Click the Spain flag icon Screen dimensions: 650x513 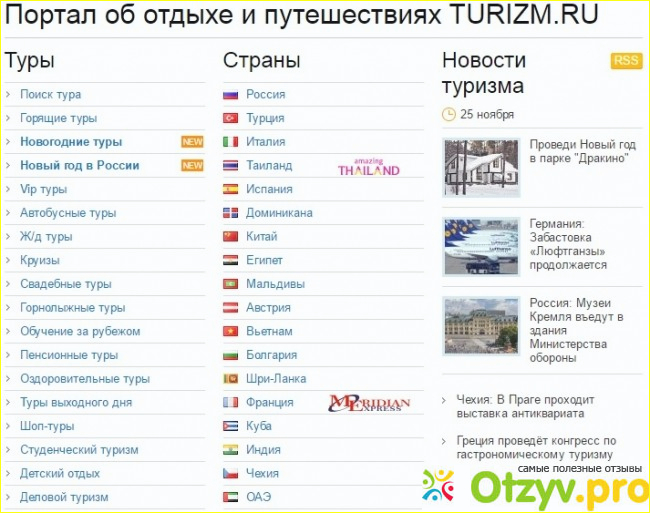point(230,189)
